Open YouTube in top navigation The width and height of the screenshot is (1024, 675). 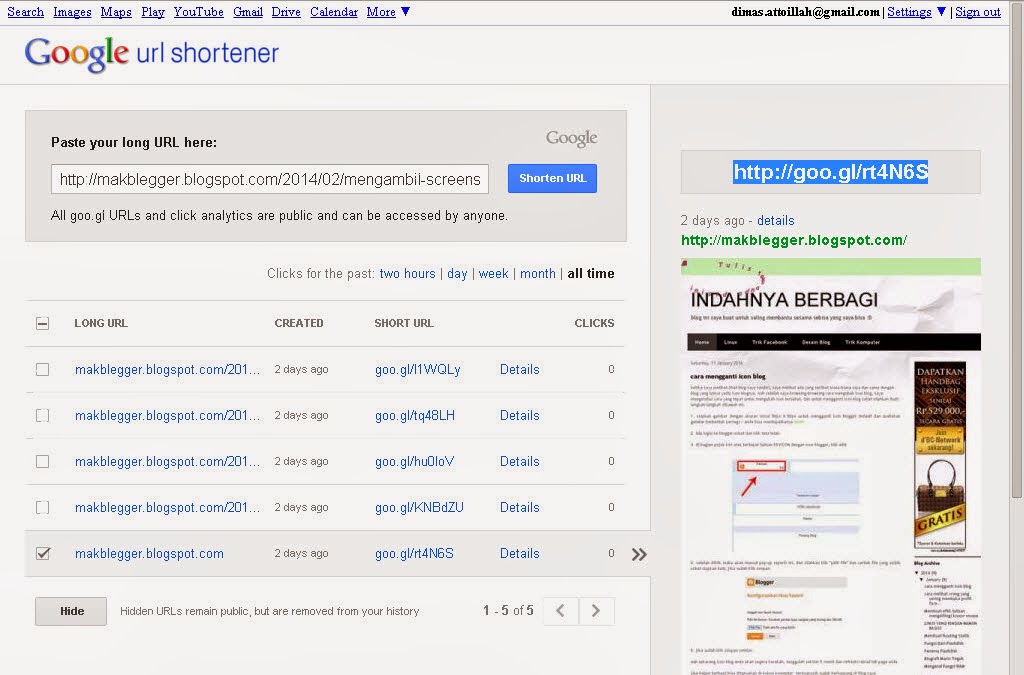click(199, 12)
